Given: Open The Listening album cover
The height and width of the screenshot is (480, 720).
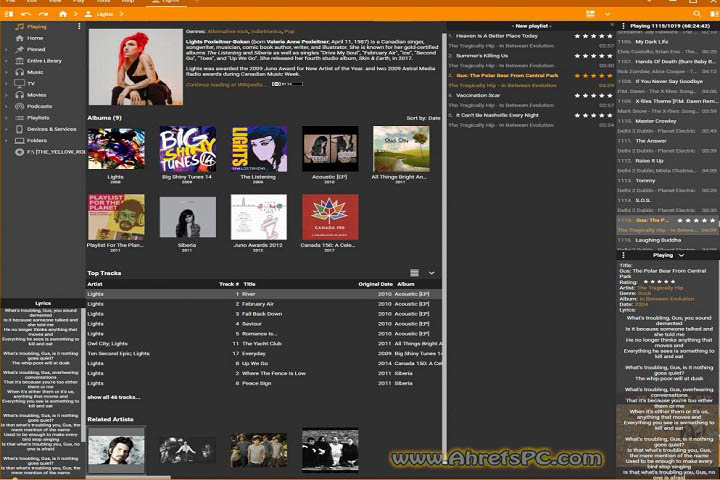Looking at the screenshot, I should [x=259, y=149].
